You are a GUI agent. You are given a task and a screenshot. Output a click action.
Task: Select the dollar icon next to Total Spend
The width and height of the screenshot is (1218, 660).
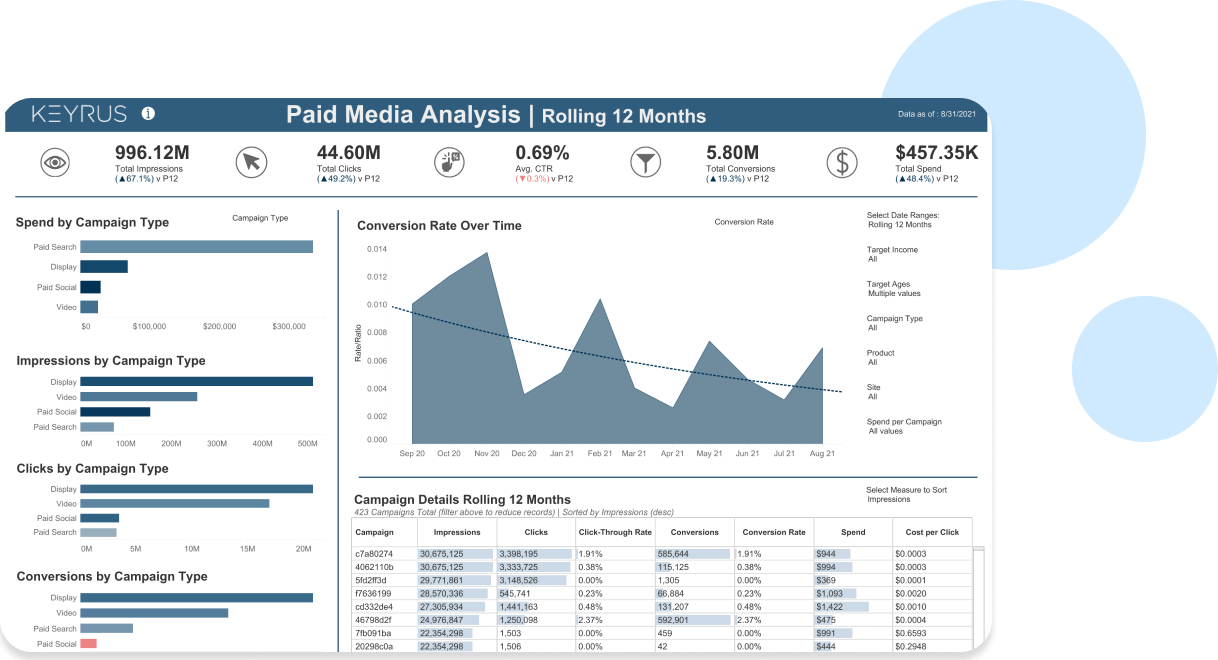click(x=841, y=161)
